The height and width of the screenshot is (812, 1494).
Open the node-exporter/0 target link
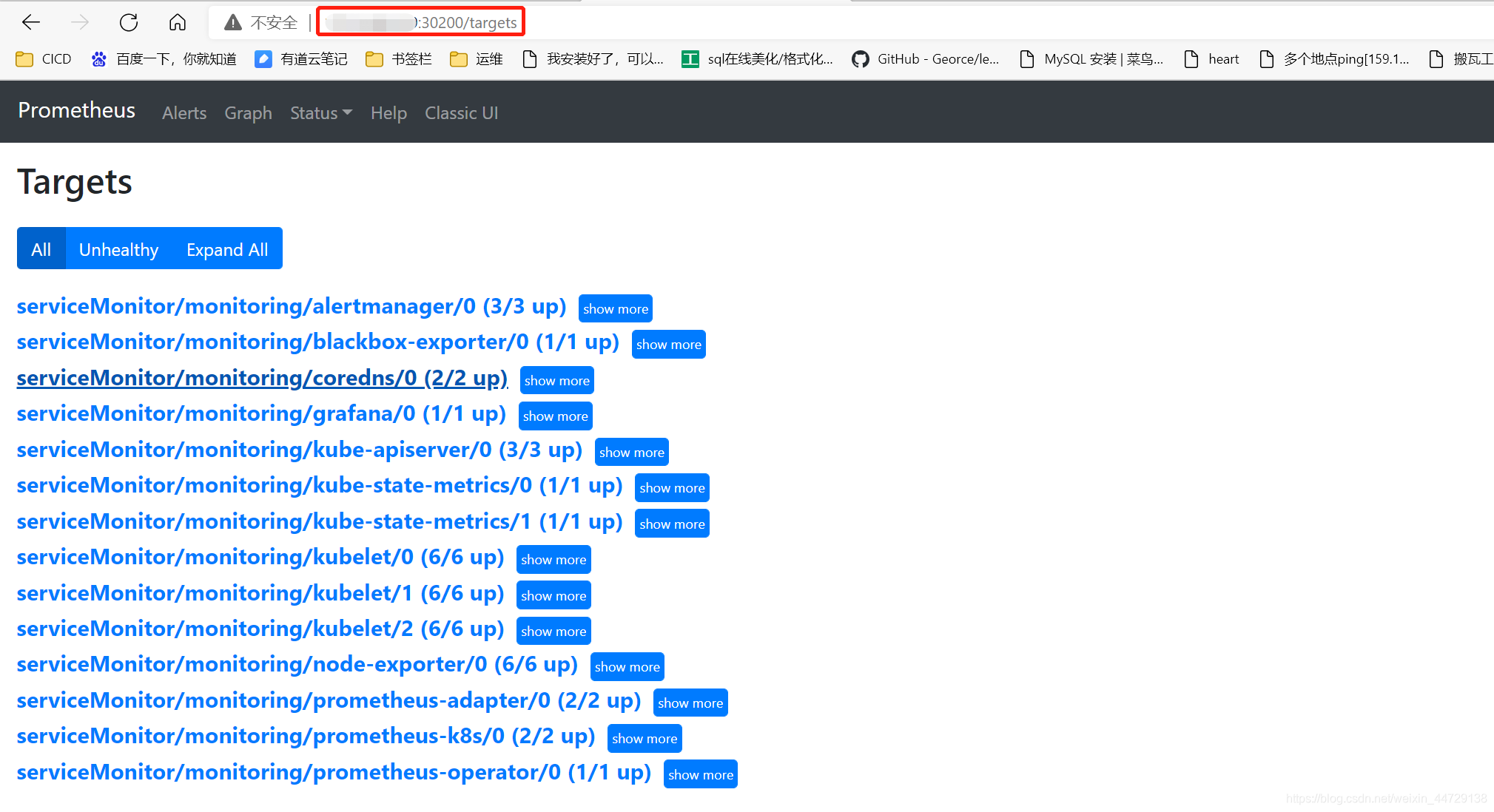(297, 665)
